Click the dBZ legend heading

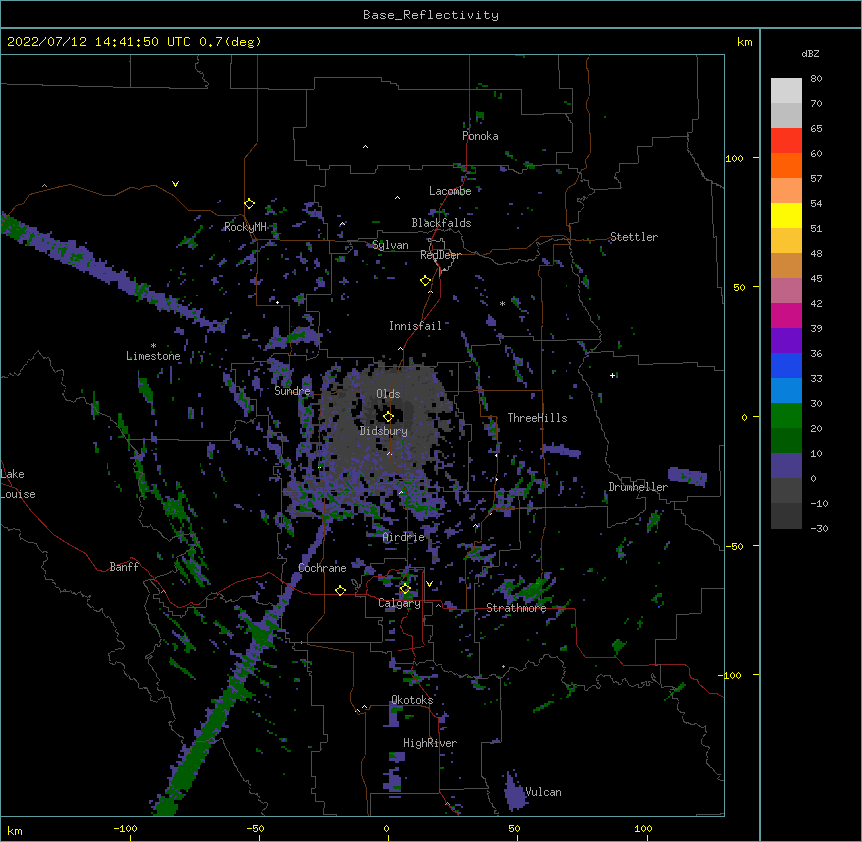click(x=810, y=54)
